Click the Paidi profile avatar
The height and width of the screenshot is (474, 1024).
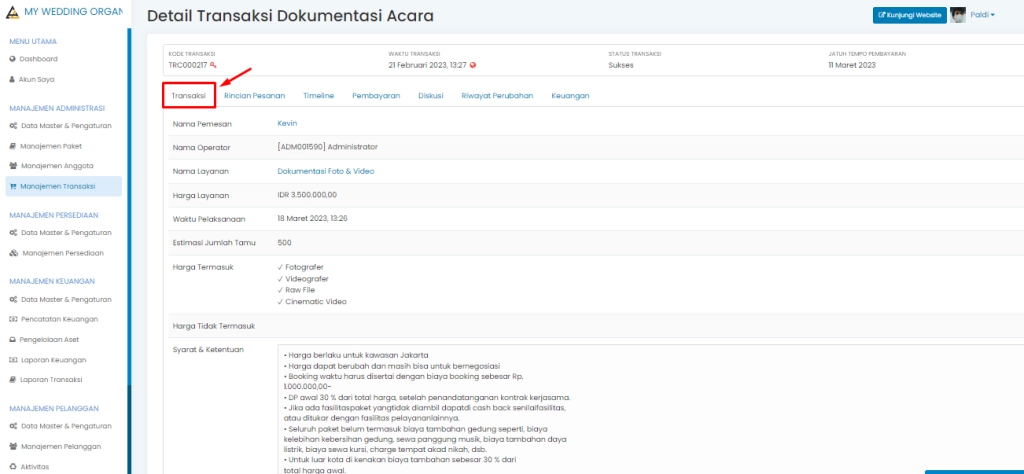tap(958, 15)
